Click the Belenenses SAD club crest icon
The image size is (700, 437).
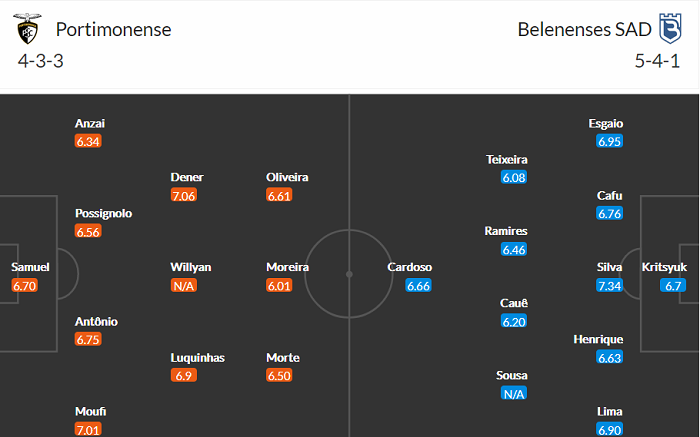point(668,29)
